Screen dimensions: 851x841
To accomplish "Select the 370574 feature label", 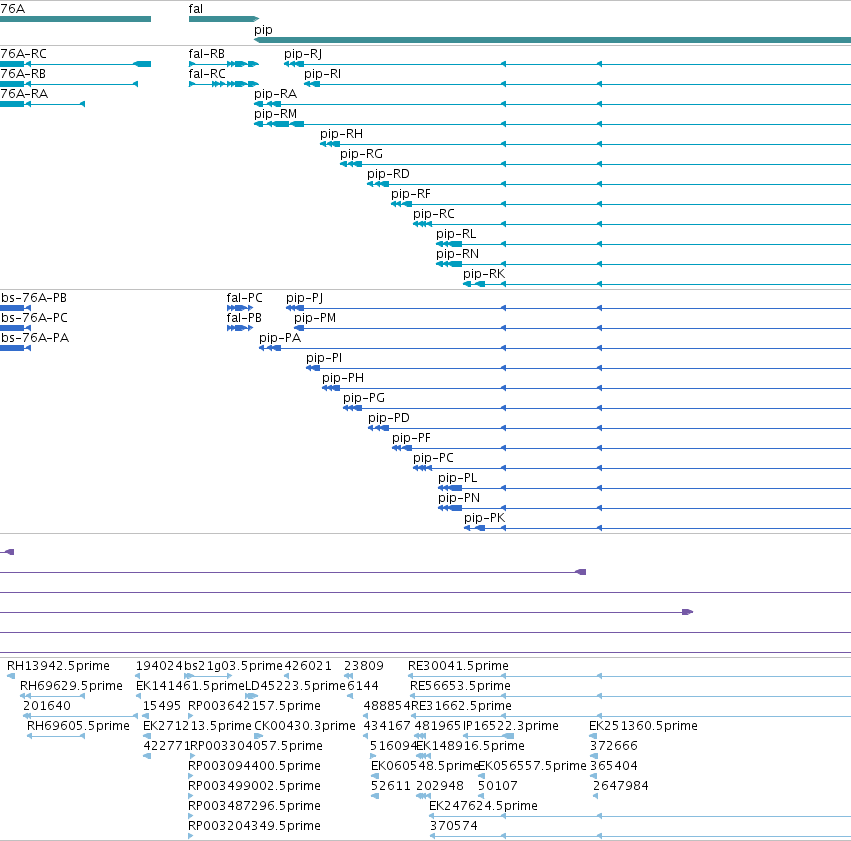I will [454, 826].
